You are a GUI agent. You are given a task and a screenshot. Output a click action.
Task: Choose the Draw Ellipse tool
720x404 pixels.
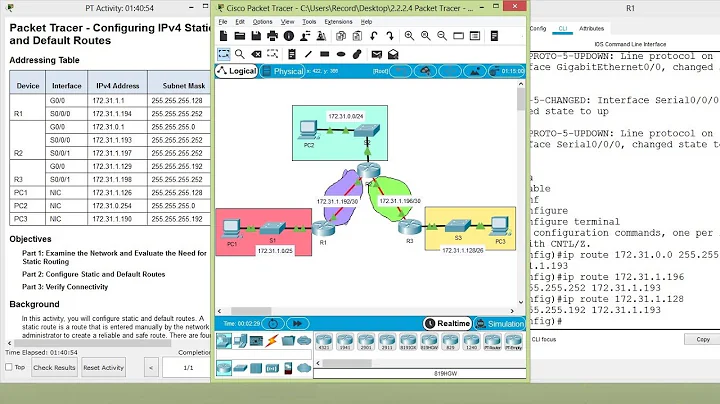point(341,54)
